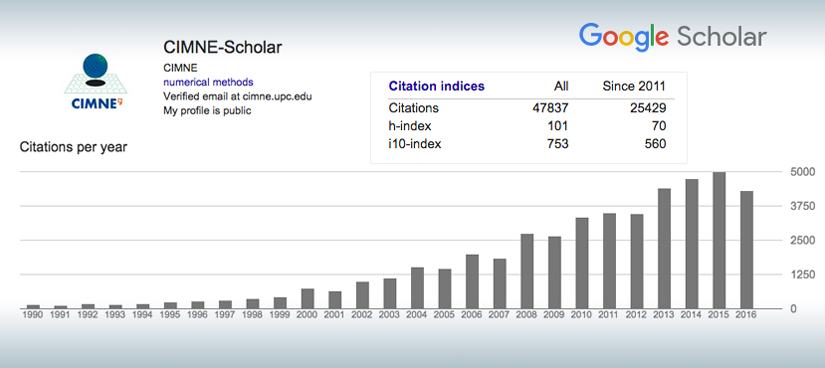Click the 2015 citations bar
The height and width of the screenshot is (368, 825).
(719, 240)
